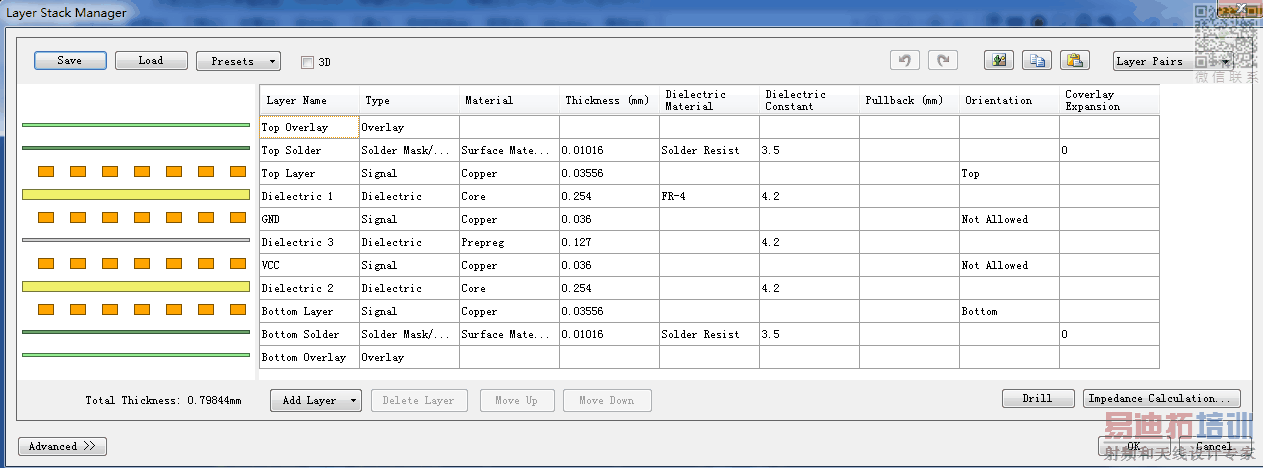Click Bottom Layer Copper material cell

509,311
